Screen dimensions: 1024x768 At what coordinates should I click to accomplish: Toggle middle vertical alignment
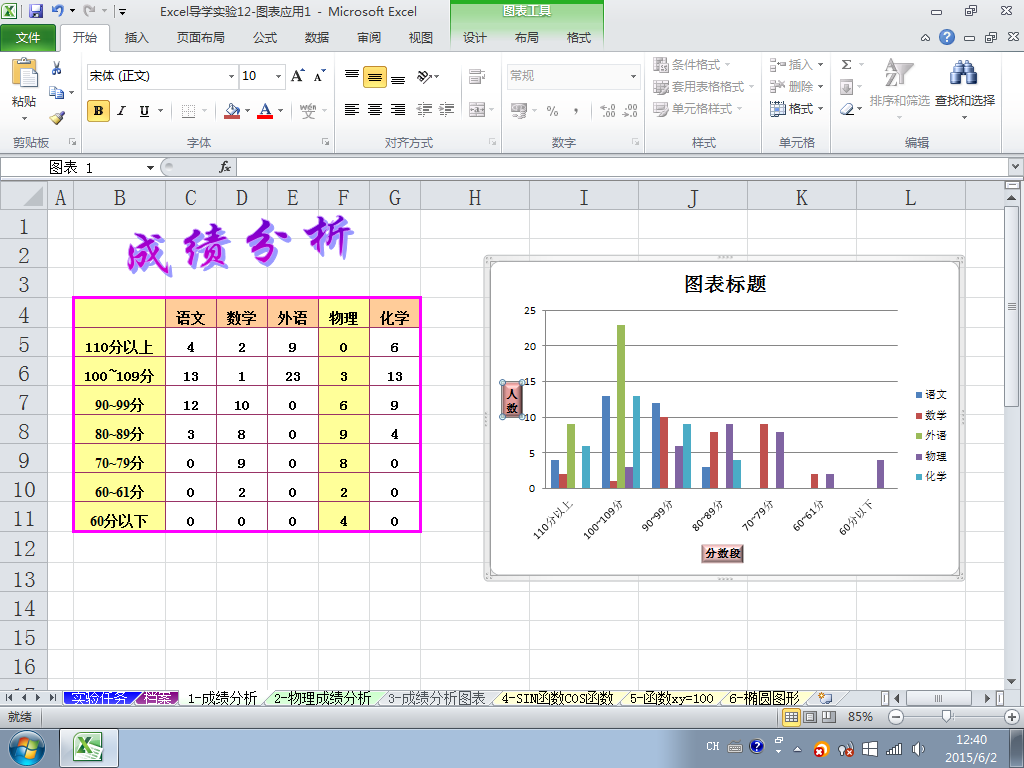(x=375, y=76)
